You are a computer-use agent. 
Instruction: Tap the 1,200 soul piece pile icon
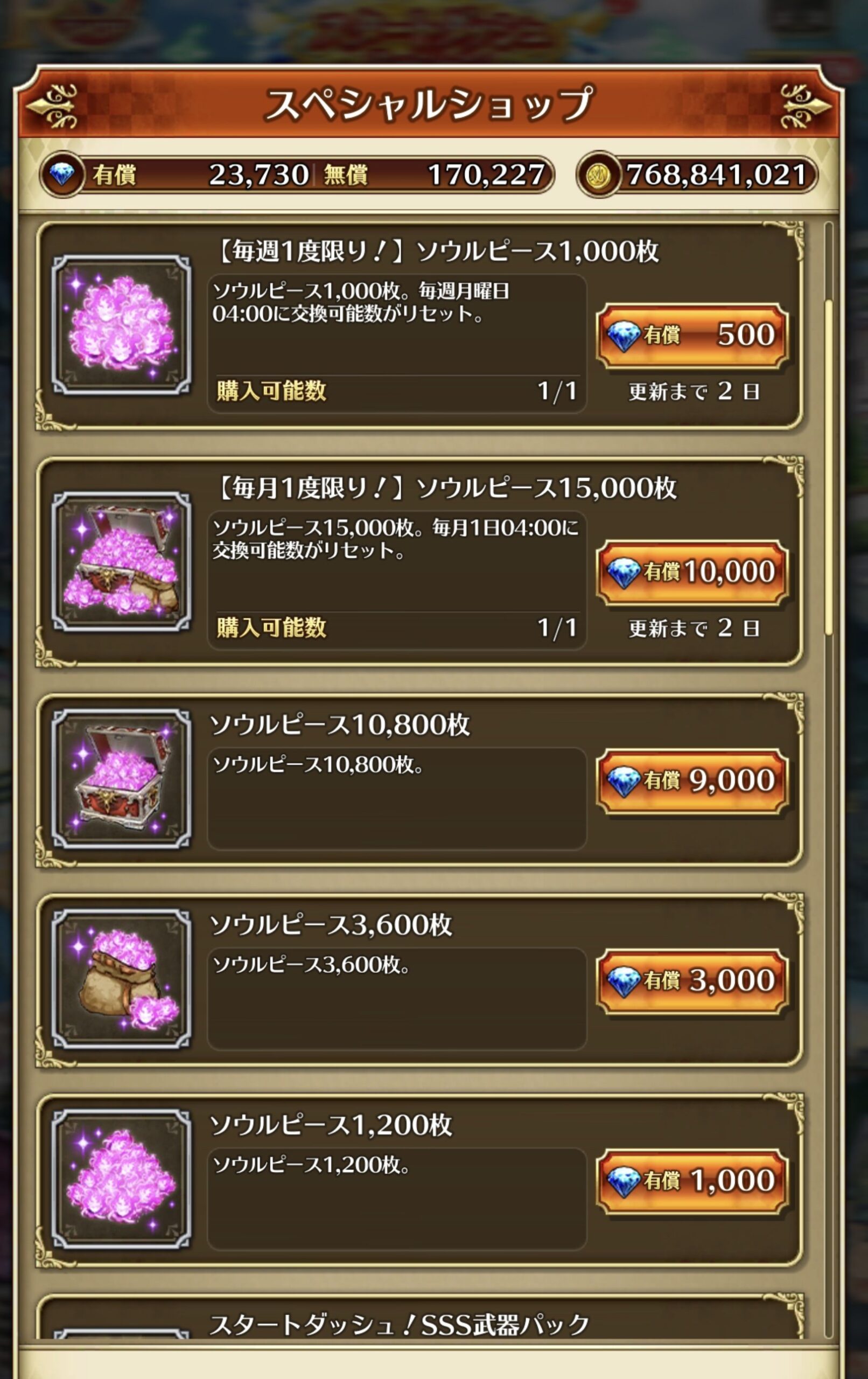[x=121, y=1180]
